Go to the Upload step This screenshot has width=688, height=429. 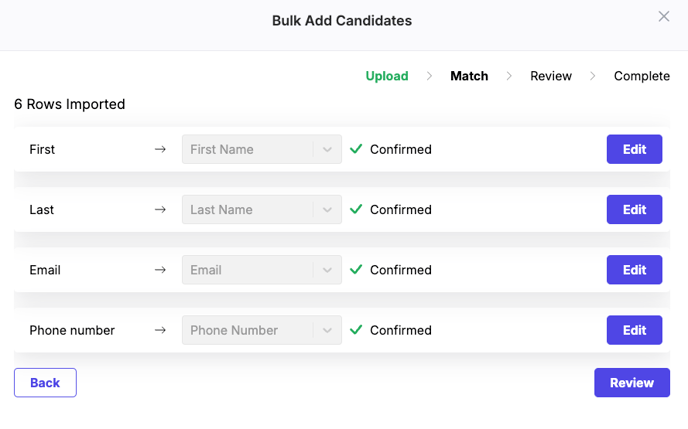click(x=387, y=76)
